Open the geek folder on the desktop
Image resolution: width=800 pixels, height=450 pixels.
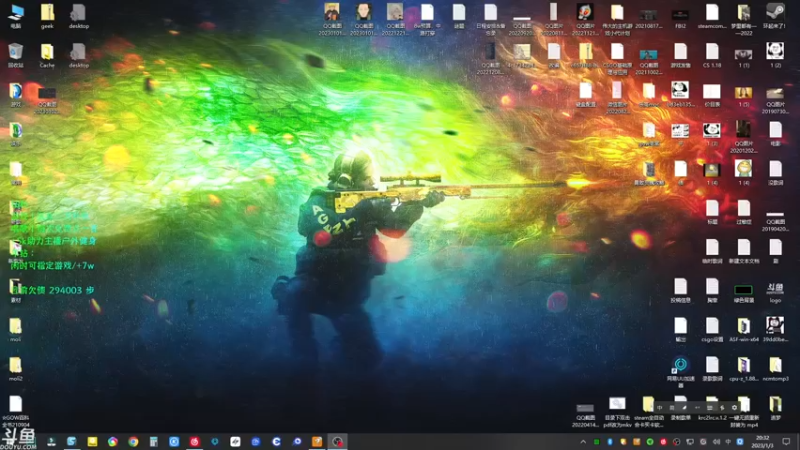coord(47,16)
